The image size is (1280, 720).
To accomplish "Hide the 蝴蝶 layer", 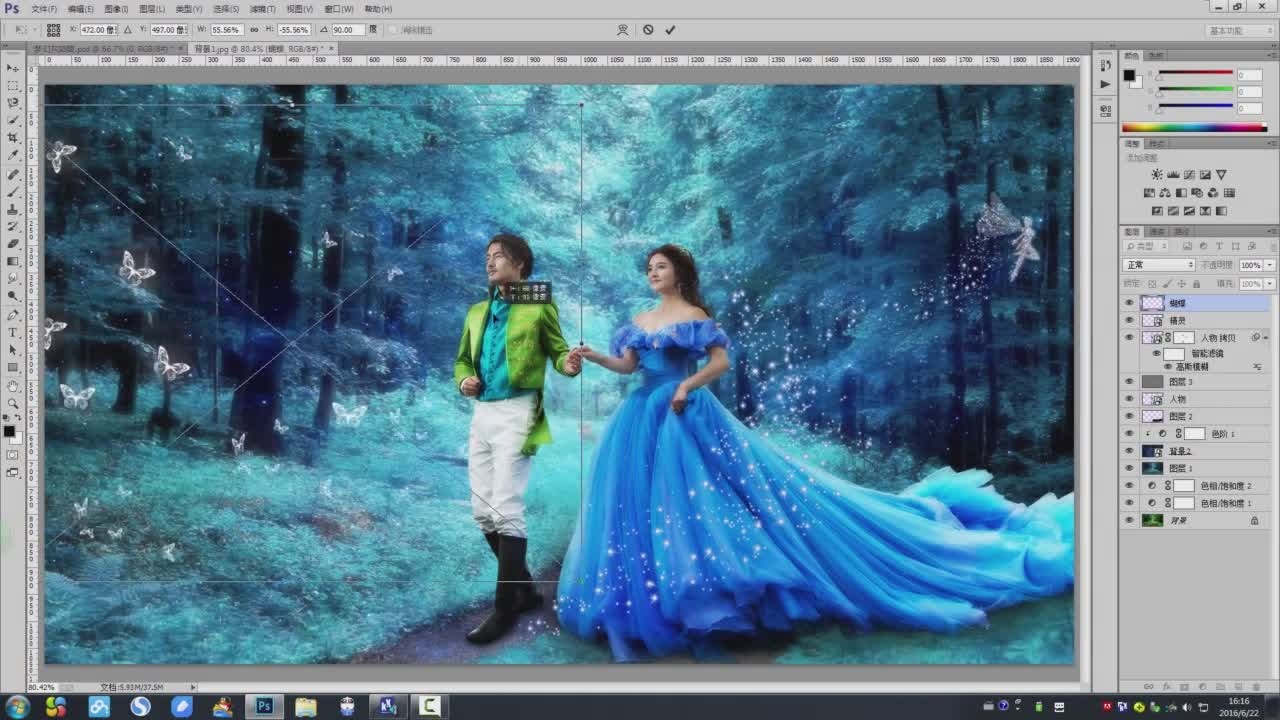I will (1130, 303).
